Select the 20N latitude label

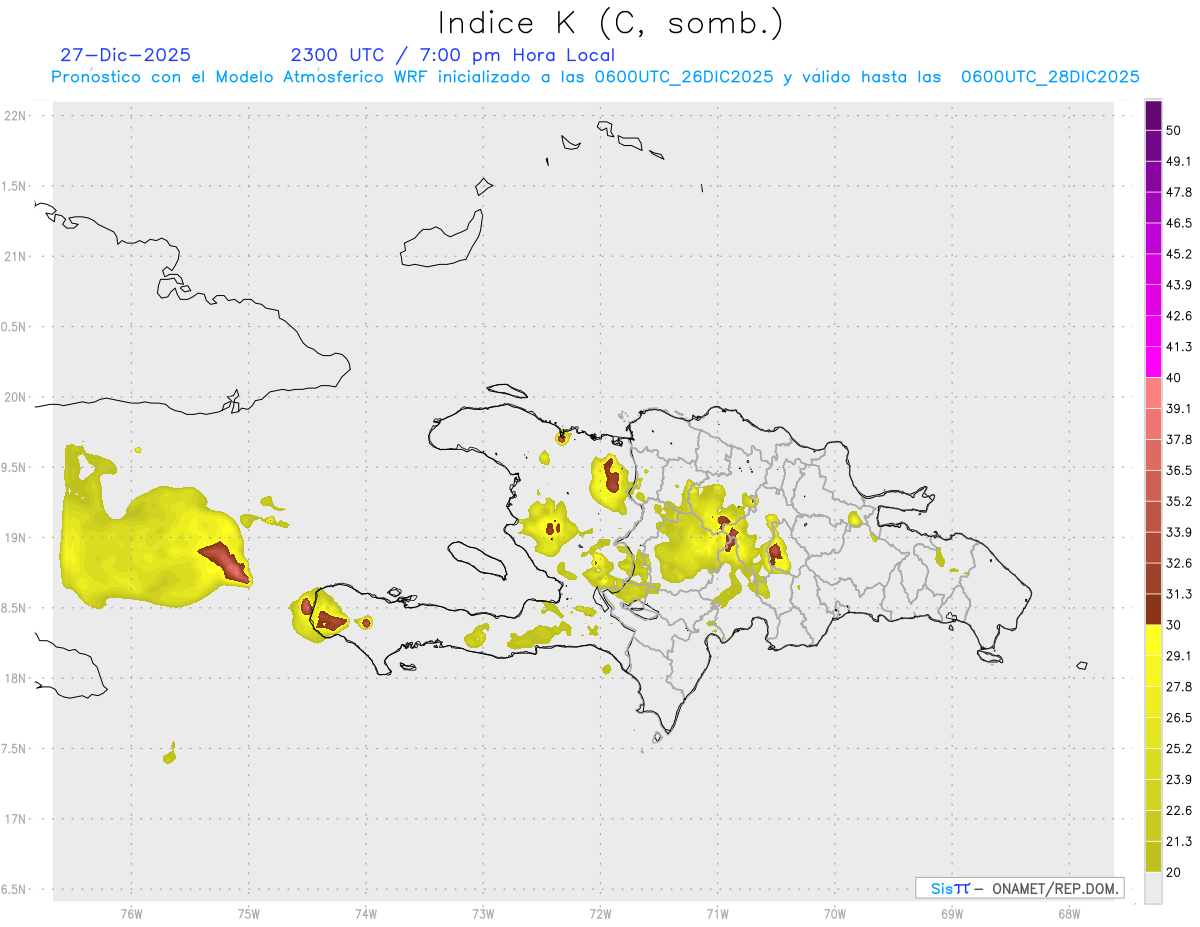(16, 397)
